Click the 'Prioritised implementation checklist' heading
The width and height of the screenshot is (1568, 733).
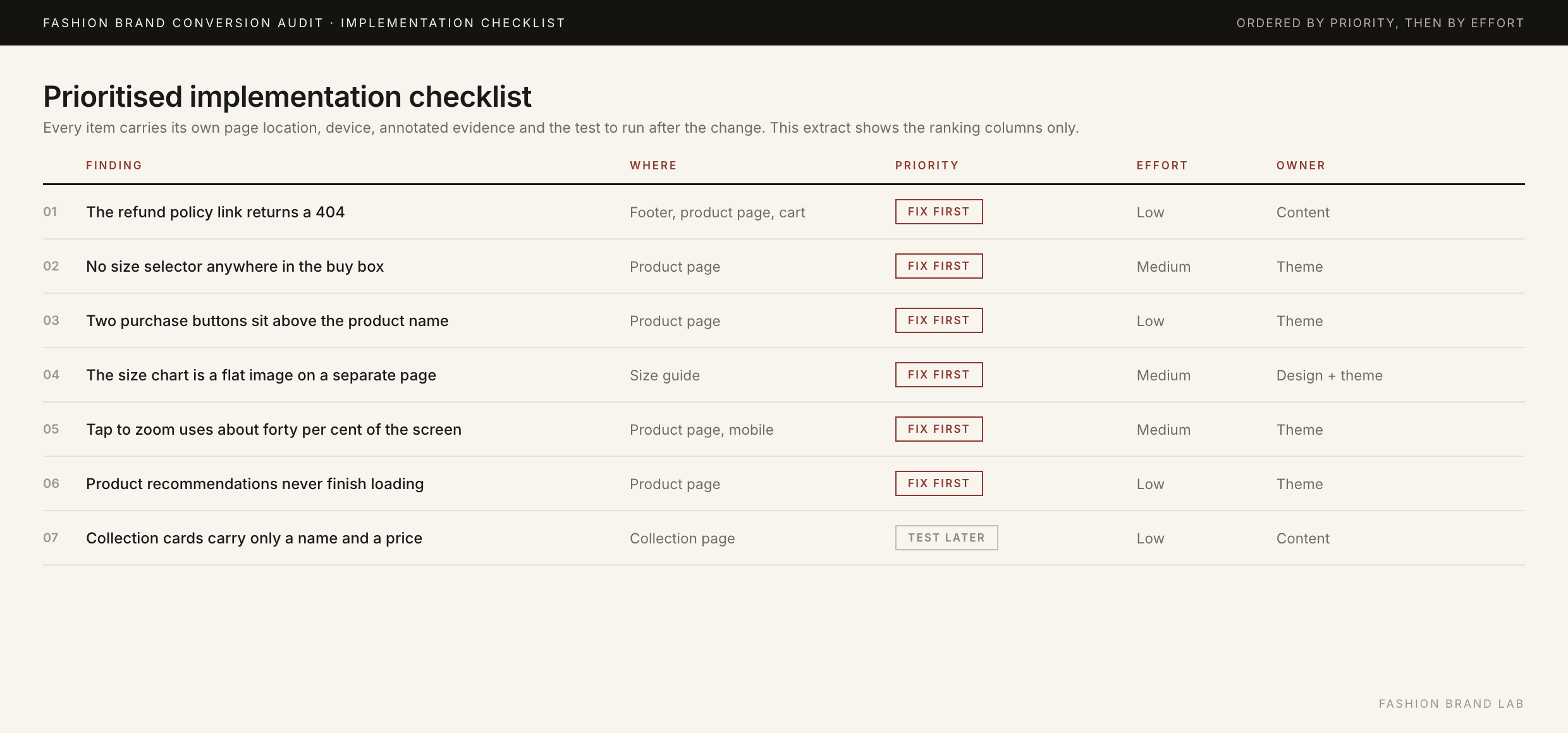[287, 97]
